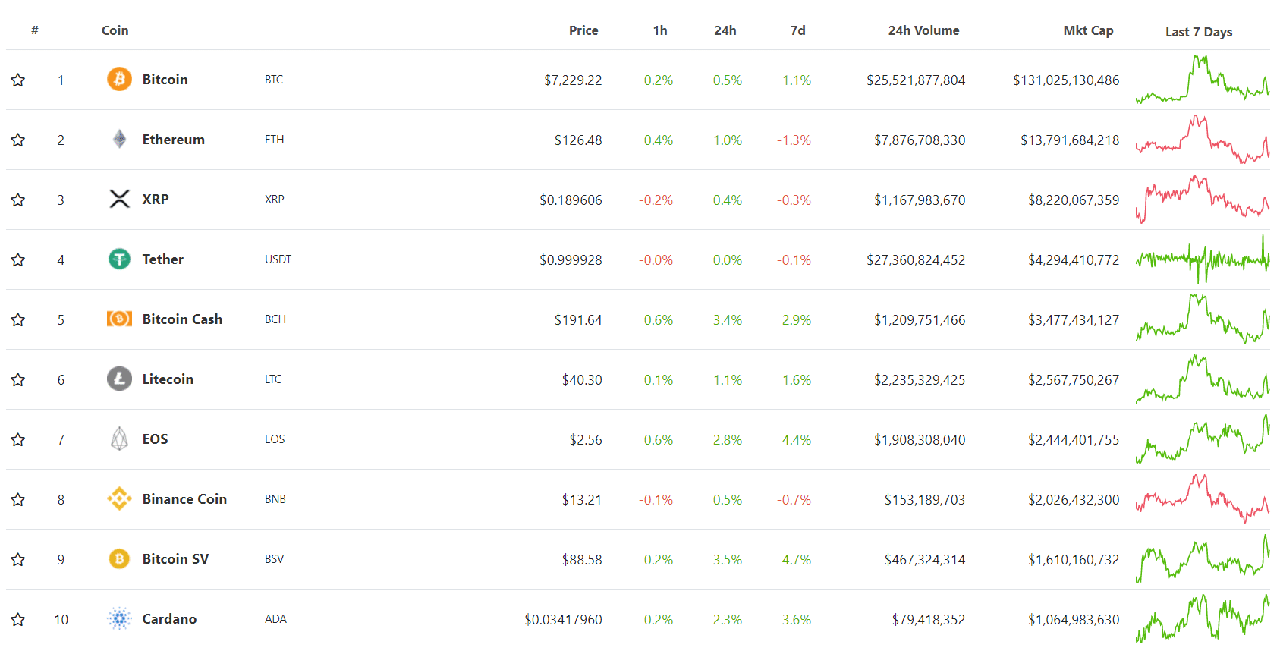Favorite Ethereum with its star
The image size is (1280, 654).
tap(18, 140)
